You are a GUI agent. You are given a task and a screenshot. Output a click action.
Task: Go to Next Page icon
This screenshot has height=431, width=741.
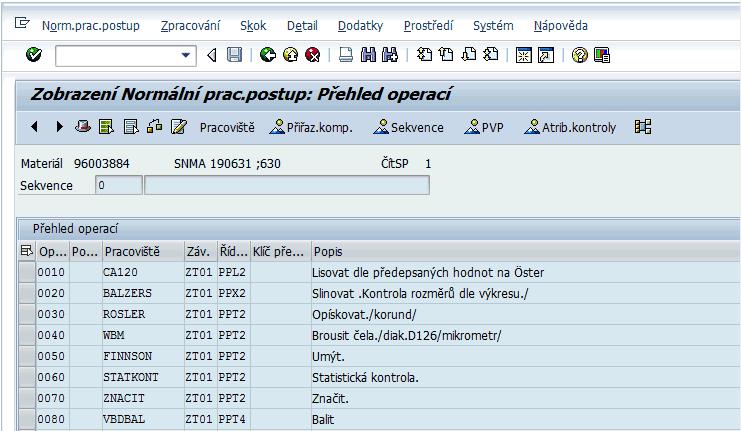click(x=468, y=55)
